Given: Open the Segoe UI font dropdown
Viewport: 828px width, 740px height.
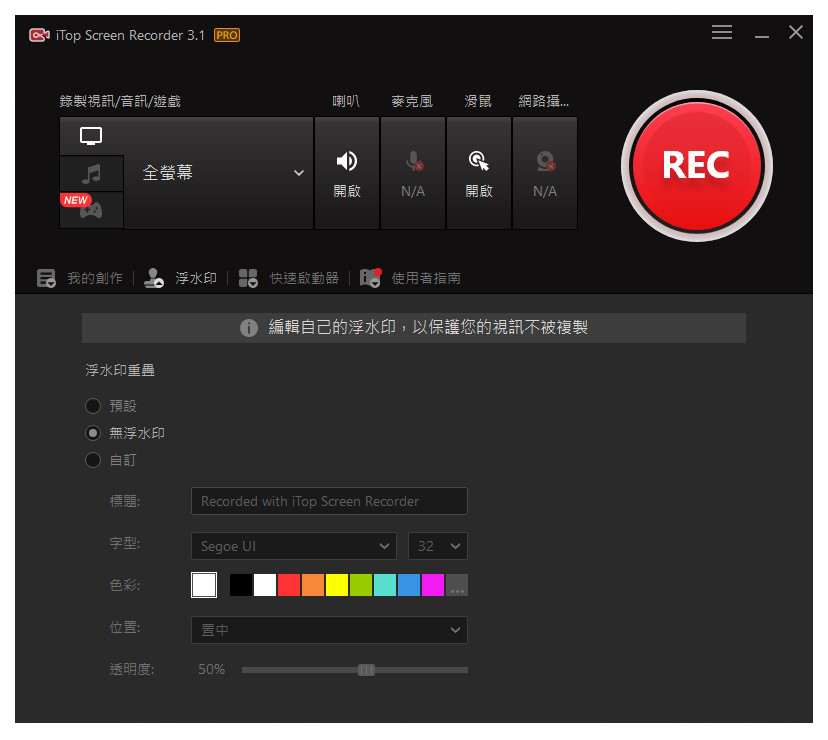Looking at the screenshot, I should (x=294, y=546).
